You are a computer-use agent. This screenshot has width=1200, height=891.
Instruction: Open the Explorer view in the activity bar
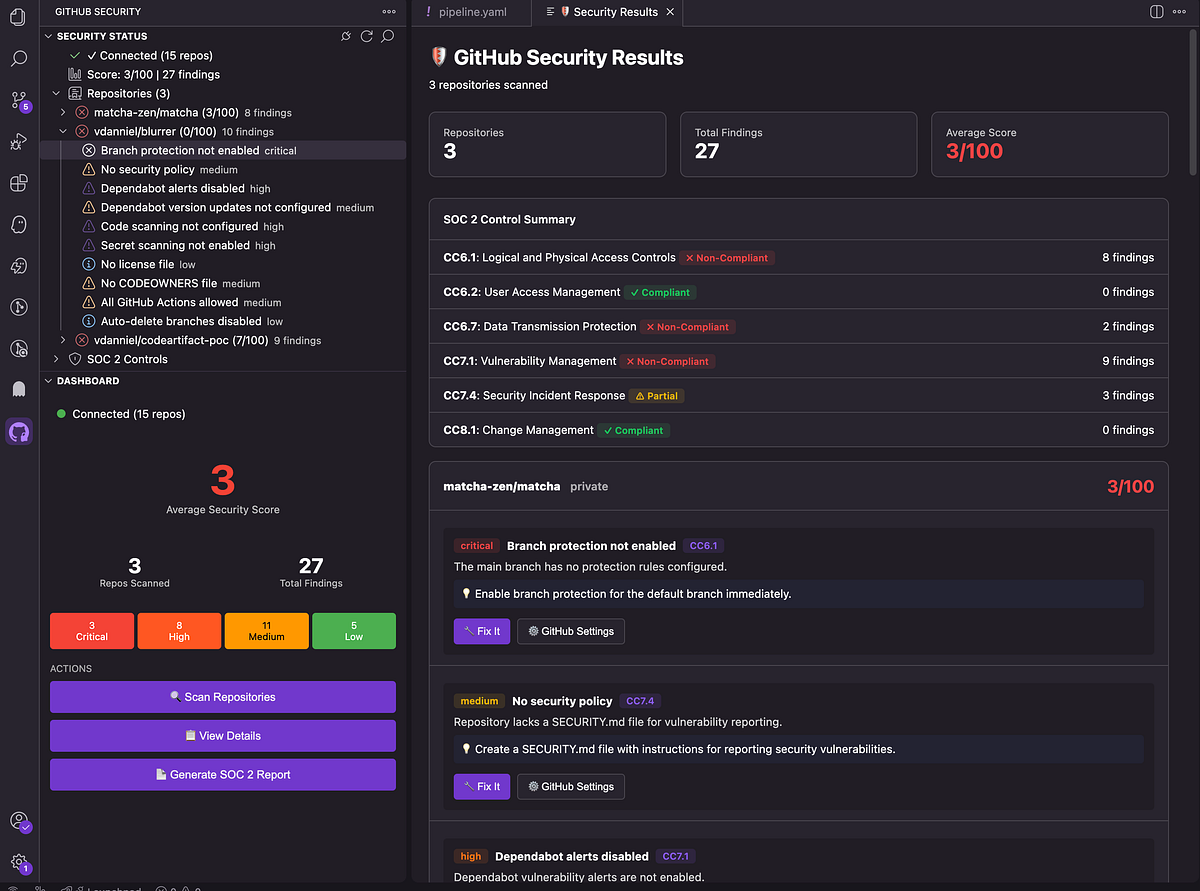18,18
